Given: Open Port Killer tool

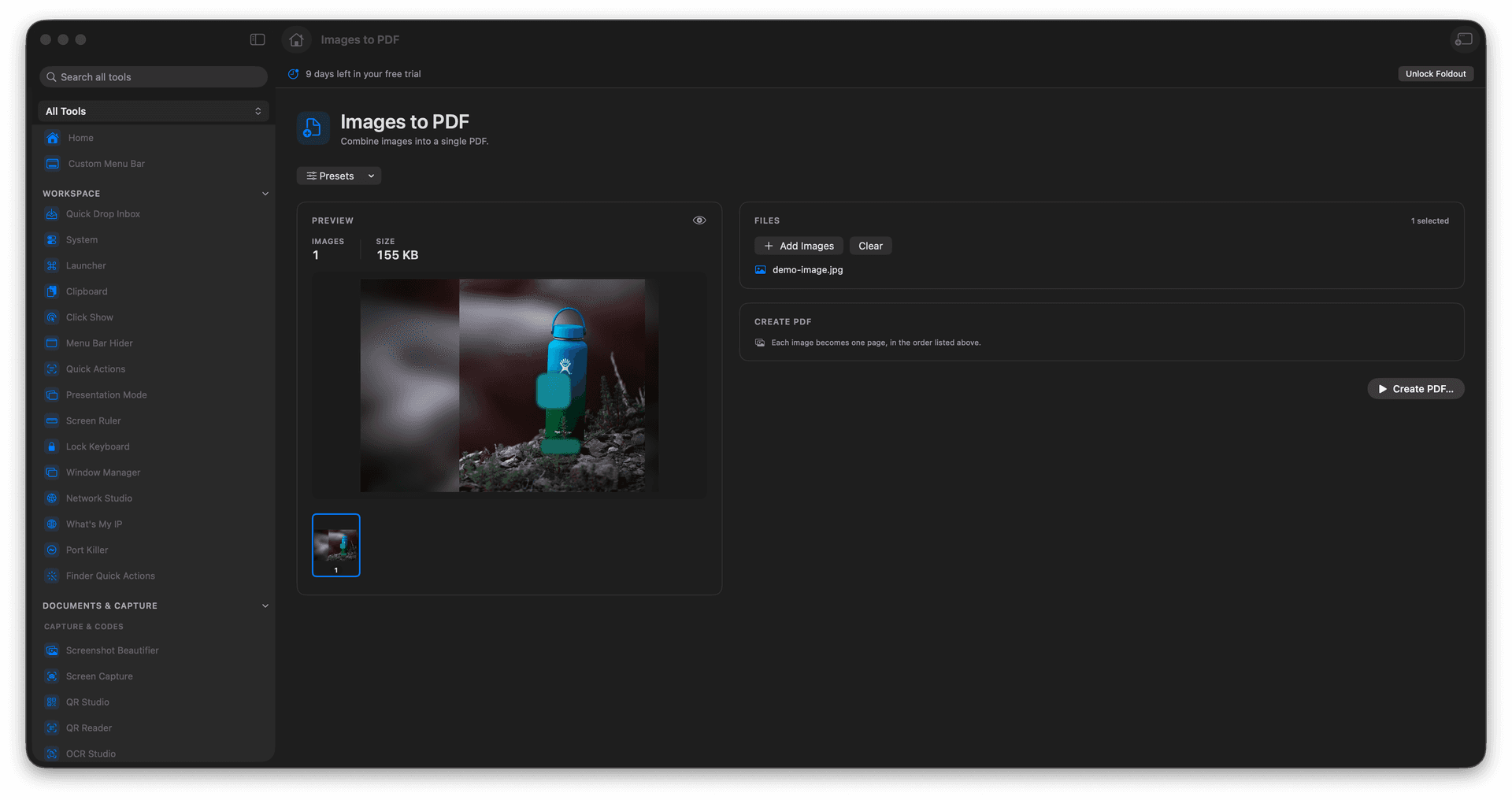Looking at the screenshot, I should pyautogui.click(x=154, y=550).
